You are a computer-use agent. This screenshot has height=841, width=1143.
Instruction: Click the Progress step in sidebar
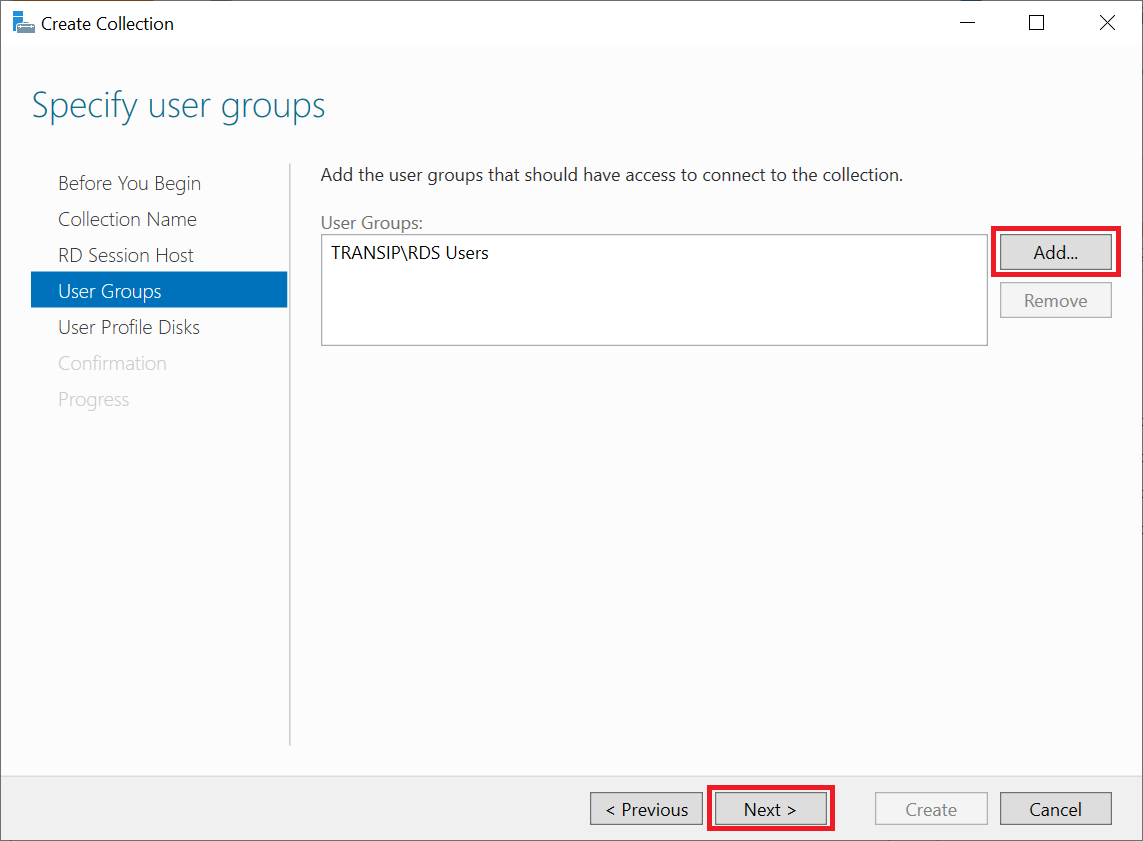pos(93,399)
